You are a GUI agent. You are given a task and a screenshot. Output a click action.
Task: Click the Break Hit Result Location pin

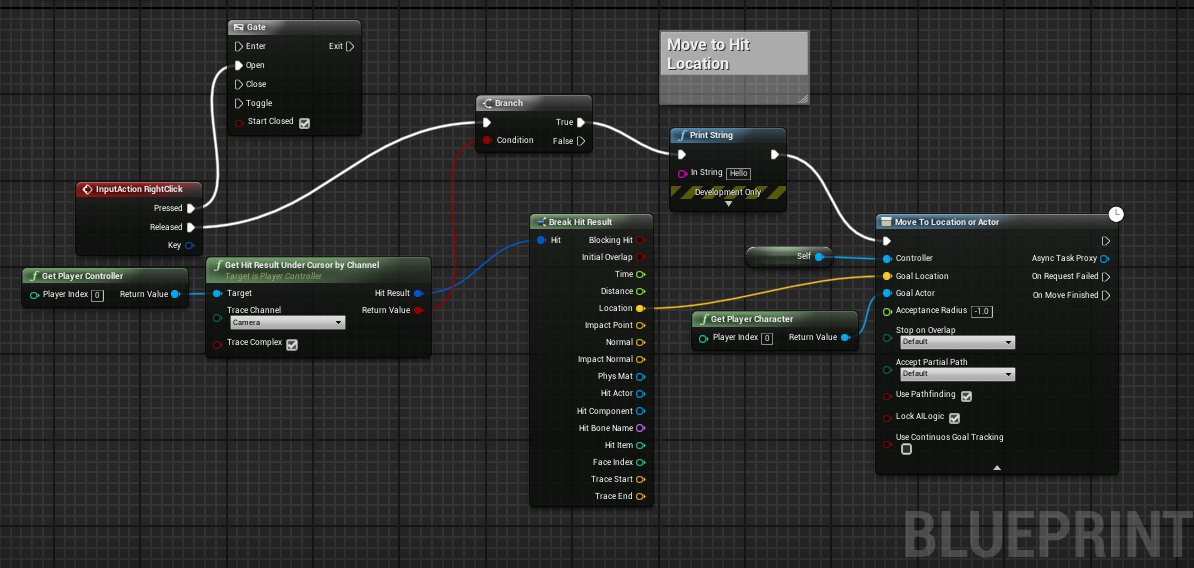[x=640, y=308]
